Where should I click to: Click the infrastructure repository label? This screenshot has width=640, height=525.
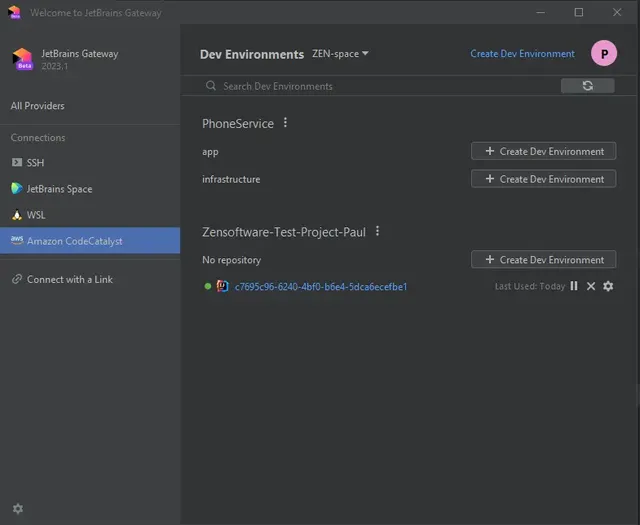click(231, 179)
